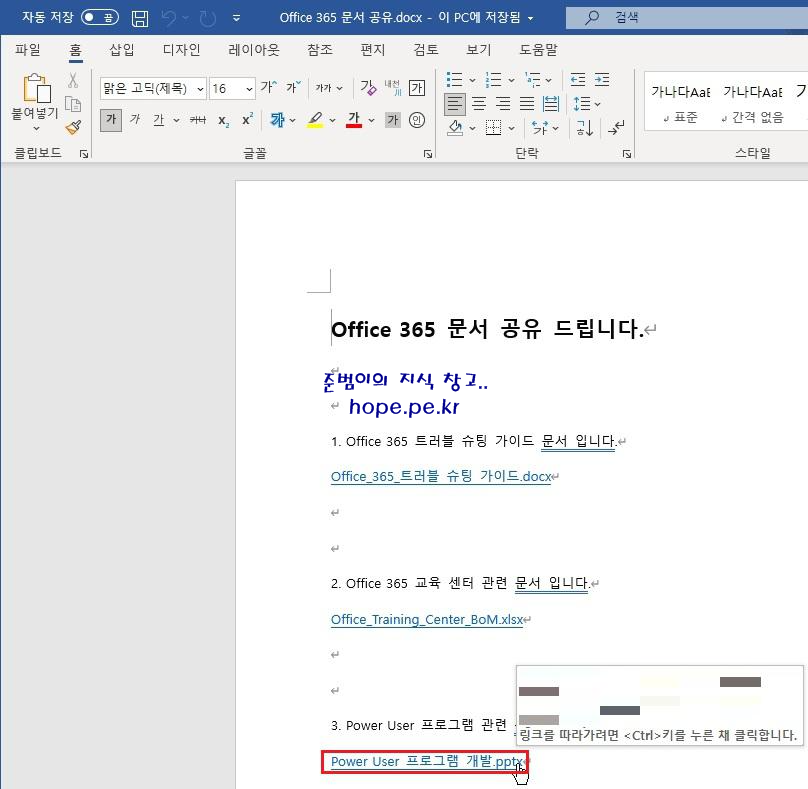This screenshot has width=808, height=789.
Task: Expand the 붙여넣기 paste options arrow
Action: [x=36, y=128]
